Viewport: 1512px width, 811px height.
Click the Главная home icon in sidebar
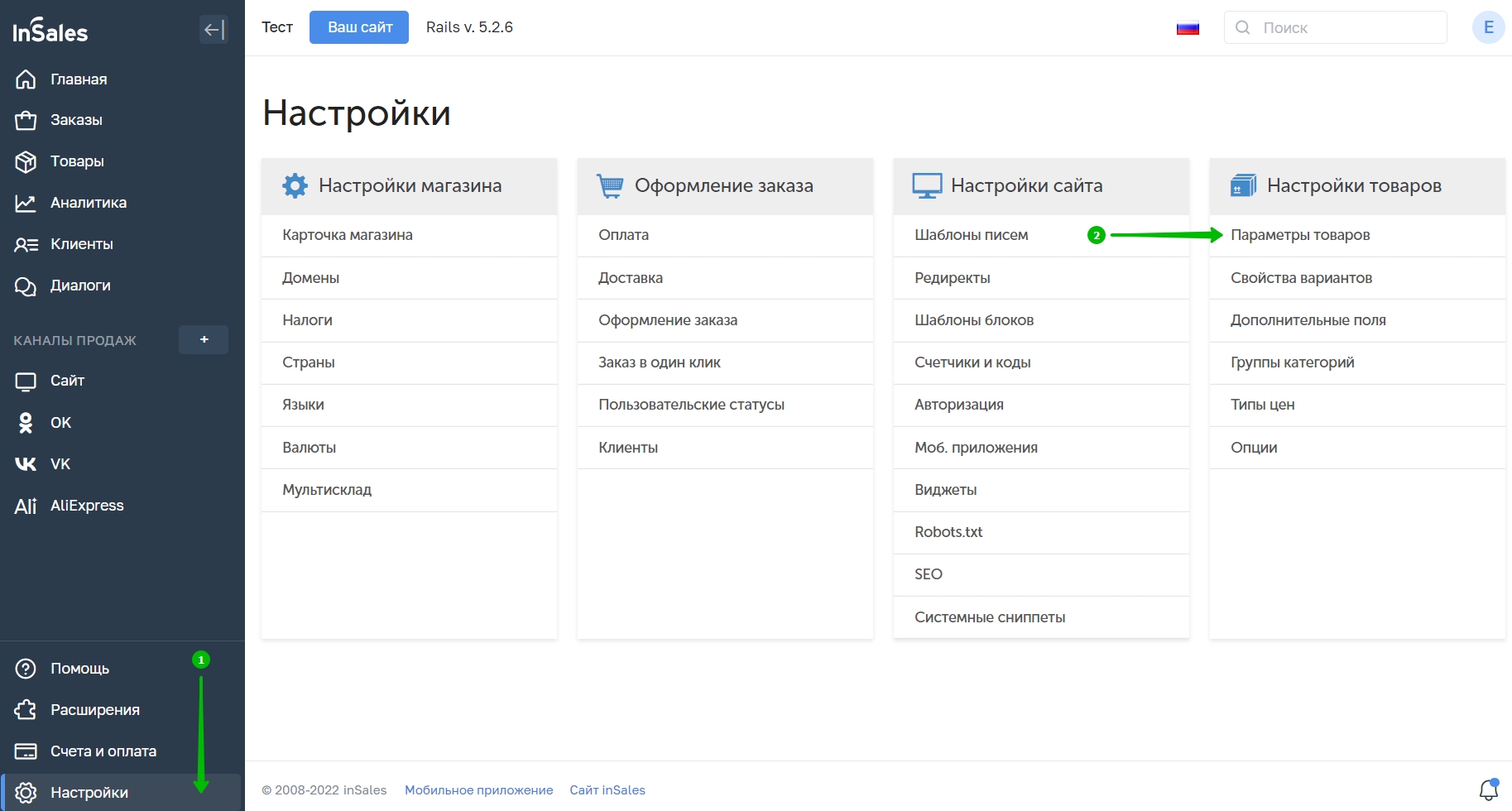pos(26,79)
